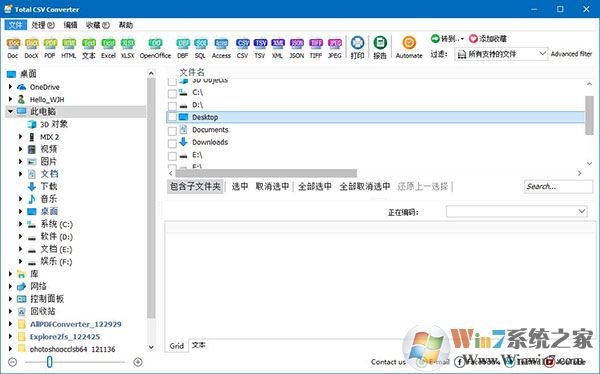Zoom out with the minus icon
The width and height of the screenshot is (600, 374).
click(13, 362)
